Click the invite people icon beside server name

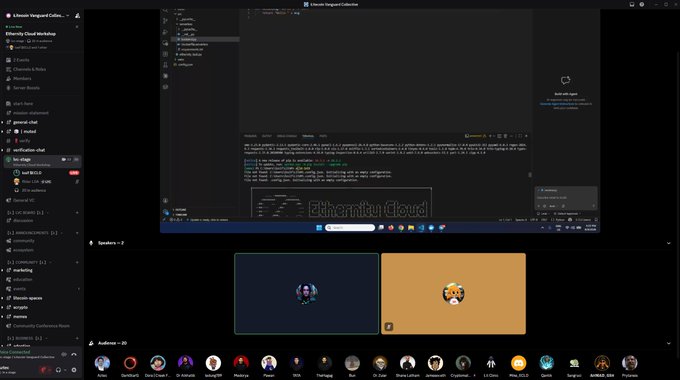click(78, 15)
